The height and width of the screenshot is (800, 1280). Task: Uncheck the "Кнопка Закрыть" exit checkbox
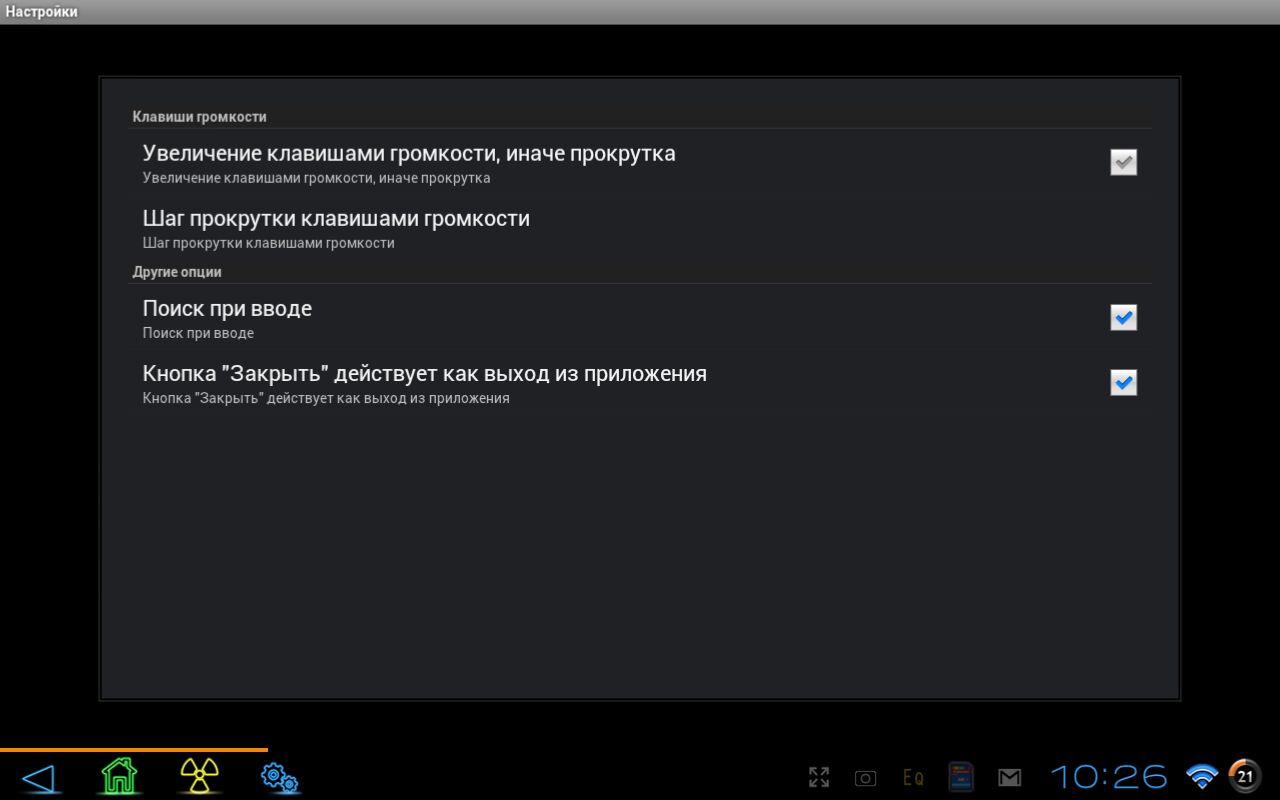[x=1123, y=382]
